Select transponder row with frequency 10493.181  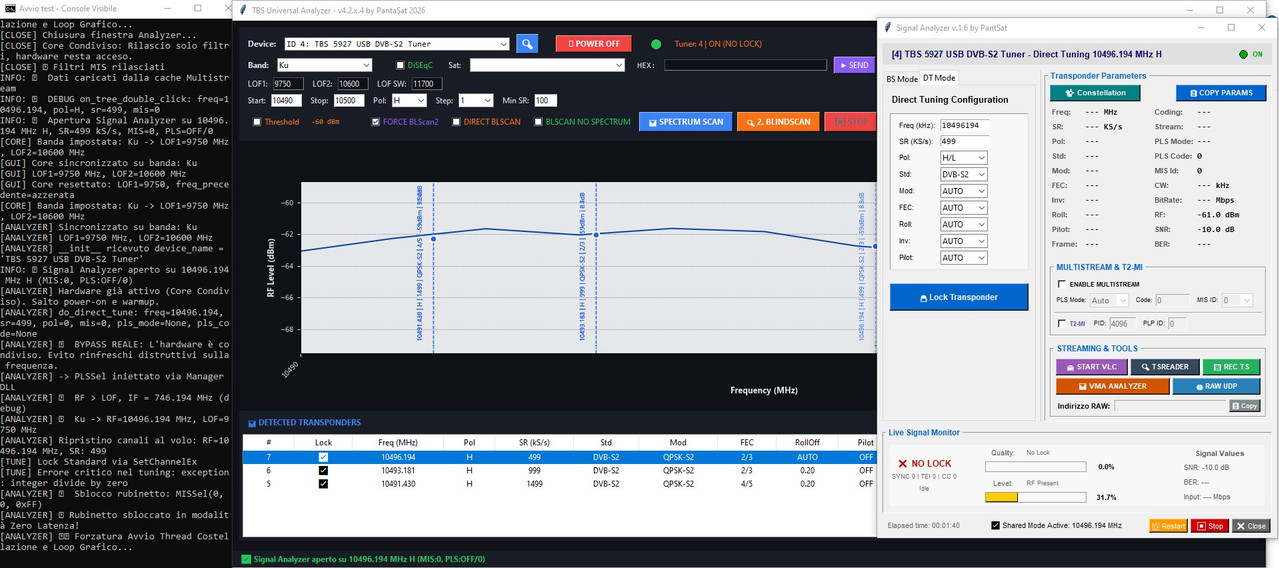pyautogui.click(x=558, y=470)
